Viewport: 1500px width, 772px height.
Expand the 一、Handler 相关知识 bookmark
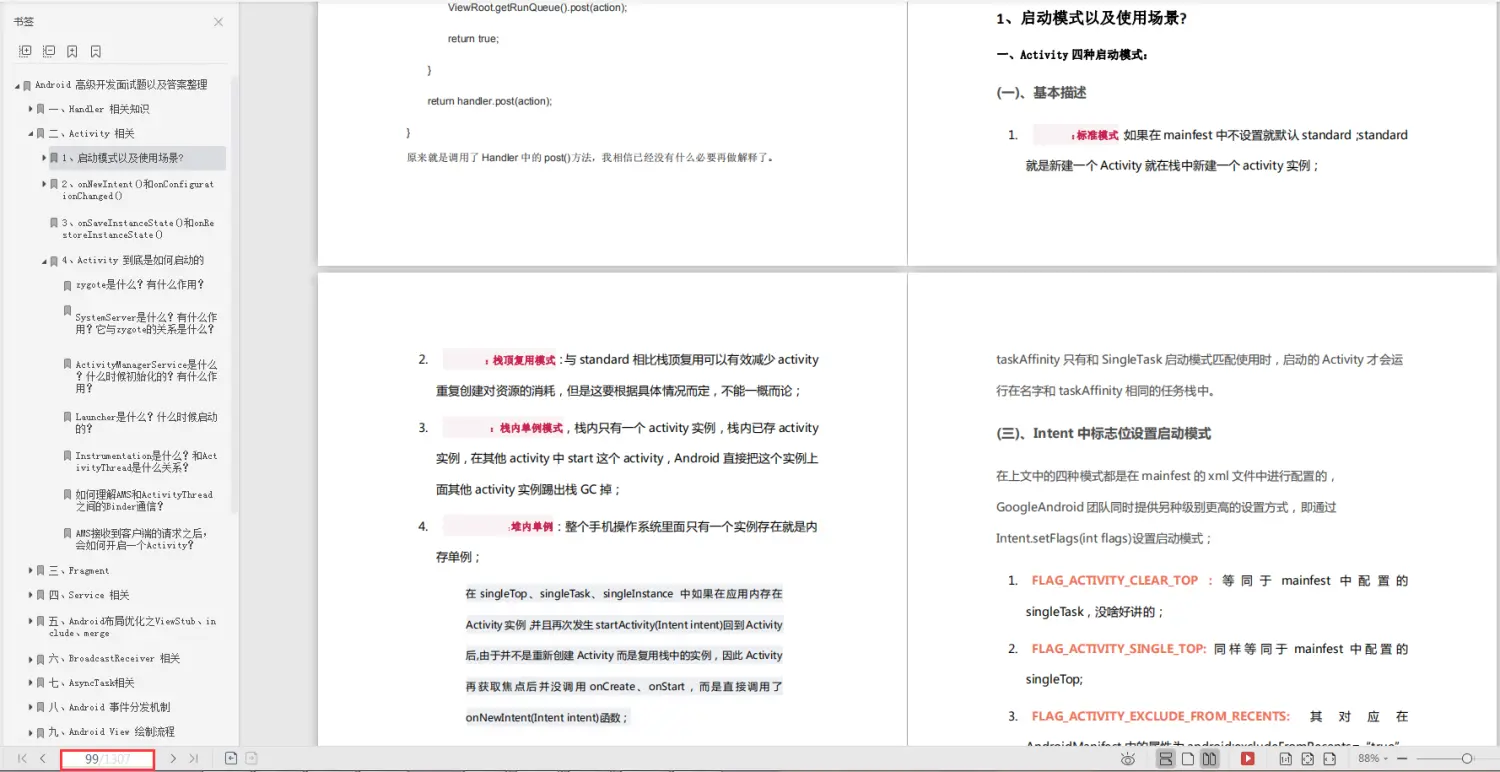click(x=31, y=109)
